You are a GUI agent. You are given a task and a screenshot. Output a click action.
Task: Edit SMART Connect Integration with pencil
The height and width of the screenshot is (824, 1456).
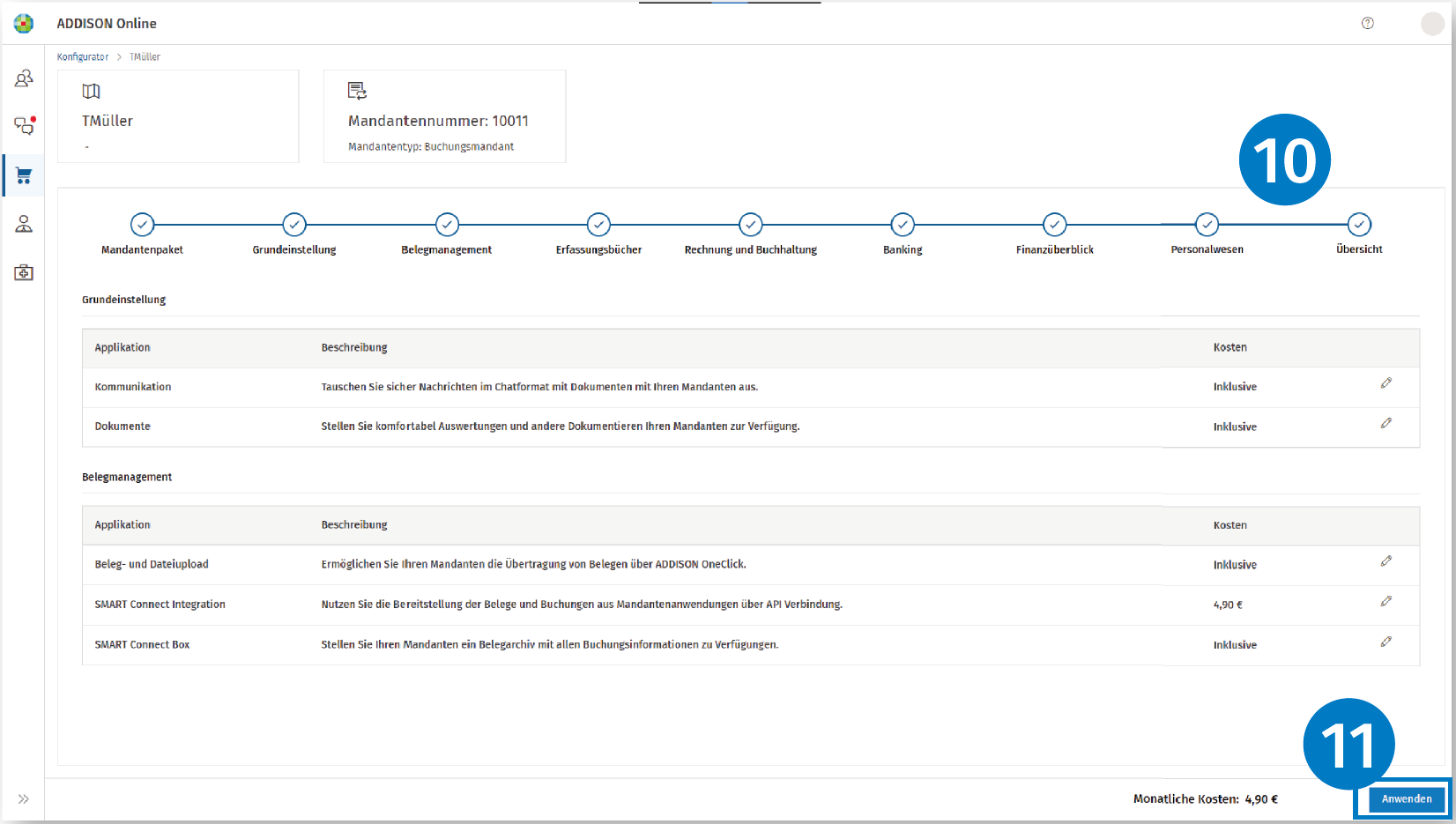pos(1386,601)
